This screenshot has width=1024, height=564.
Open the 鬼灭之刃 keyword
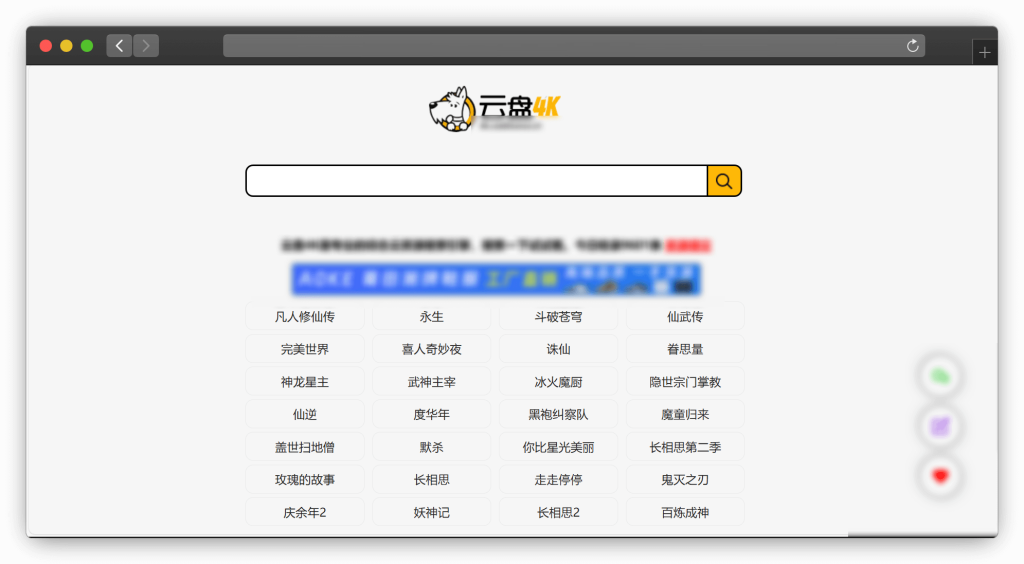click(685, 480)
